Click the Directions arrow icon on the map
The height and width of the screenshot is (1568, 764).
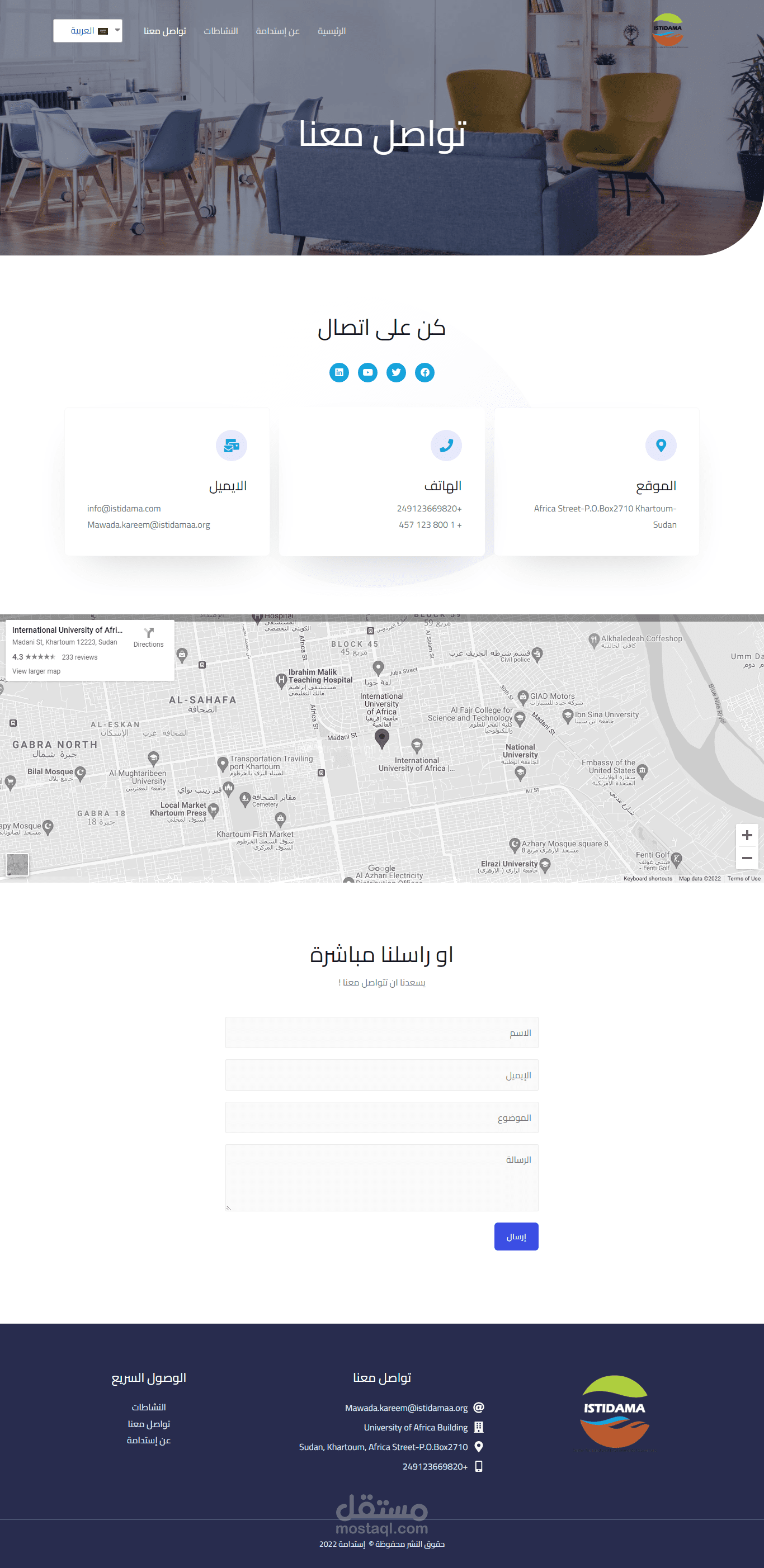point(149,632)
